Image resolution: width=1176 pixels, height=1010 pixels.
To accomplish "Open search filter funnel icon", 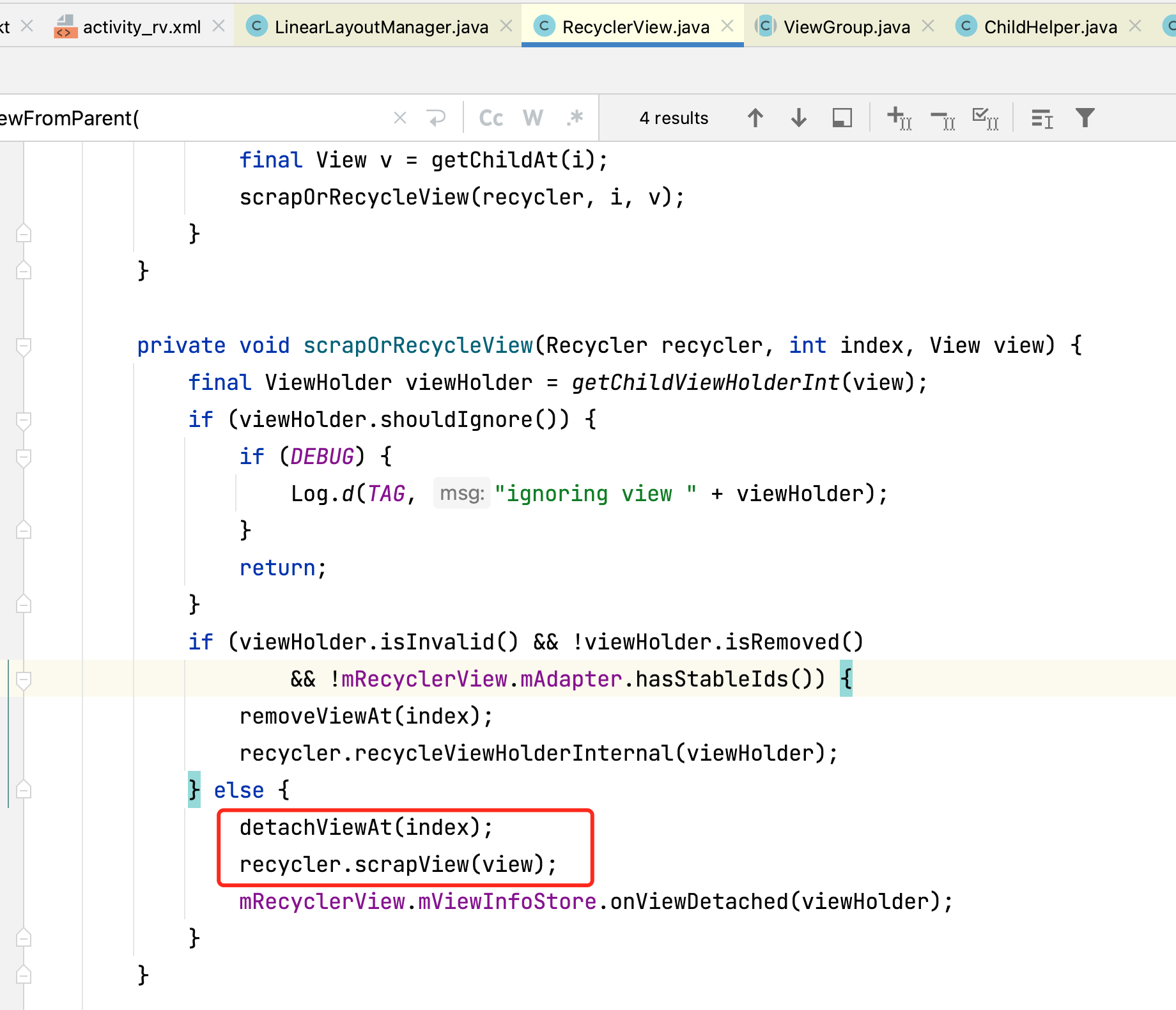I will tap(1085, 118).
